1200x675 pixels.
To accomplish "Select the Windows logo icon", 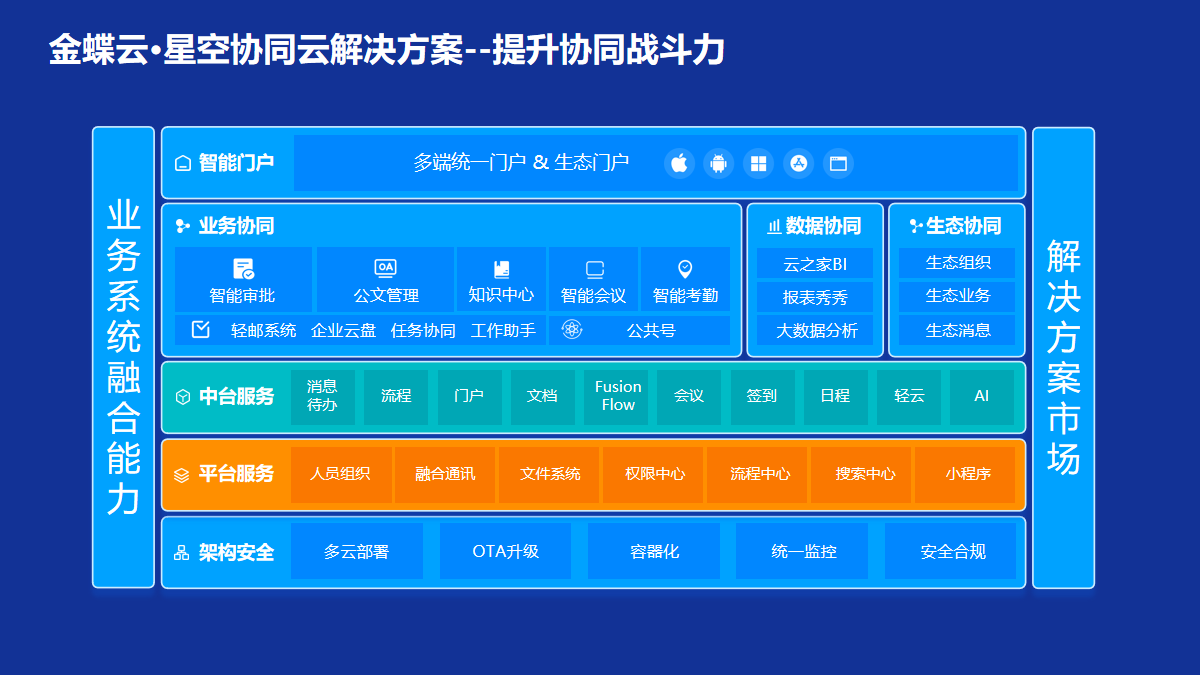I will click(x=759, y=163).
